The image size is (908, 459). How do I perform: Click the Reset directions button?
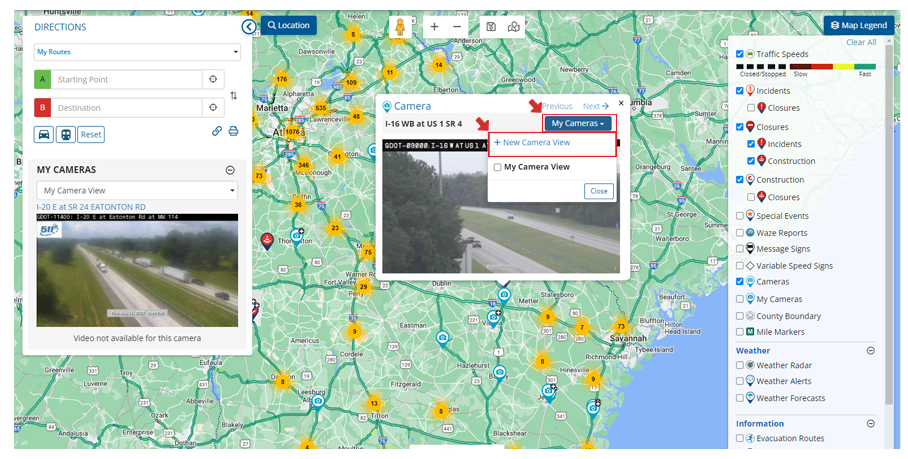coord(91,134)
